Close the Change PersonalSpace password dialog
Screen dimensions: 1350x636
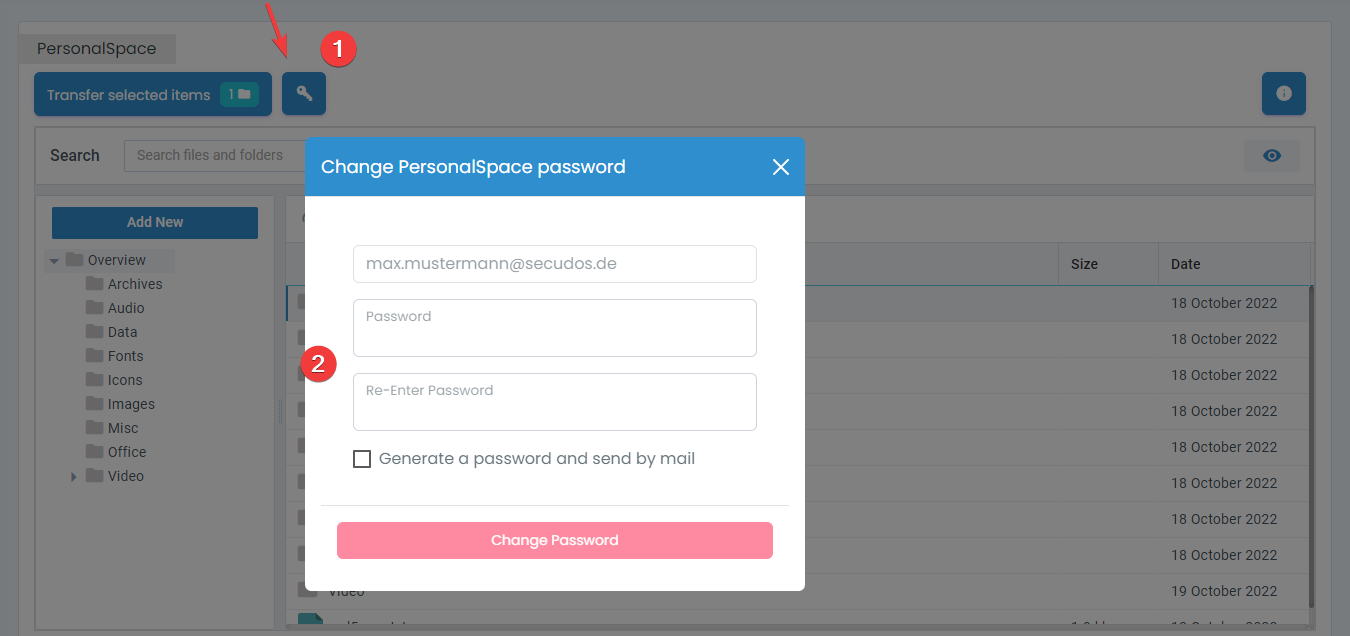pos(781,167)
